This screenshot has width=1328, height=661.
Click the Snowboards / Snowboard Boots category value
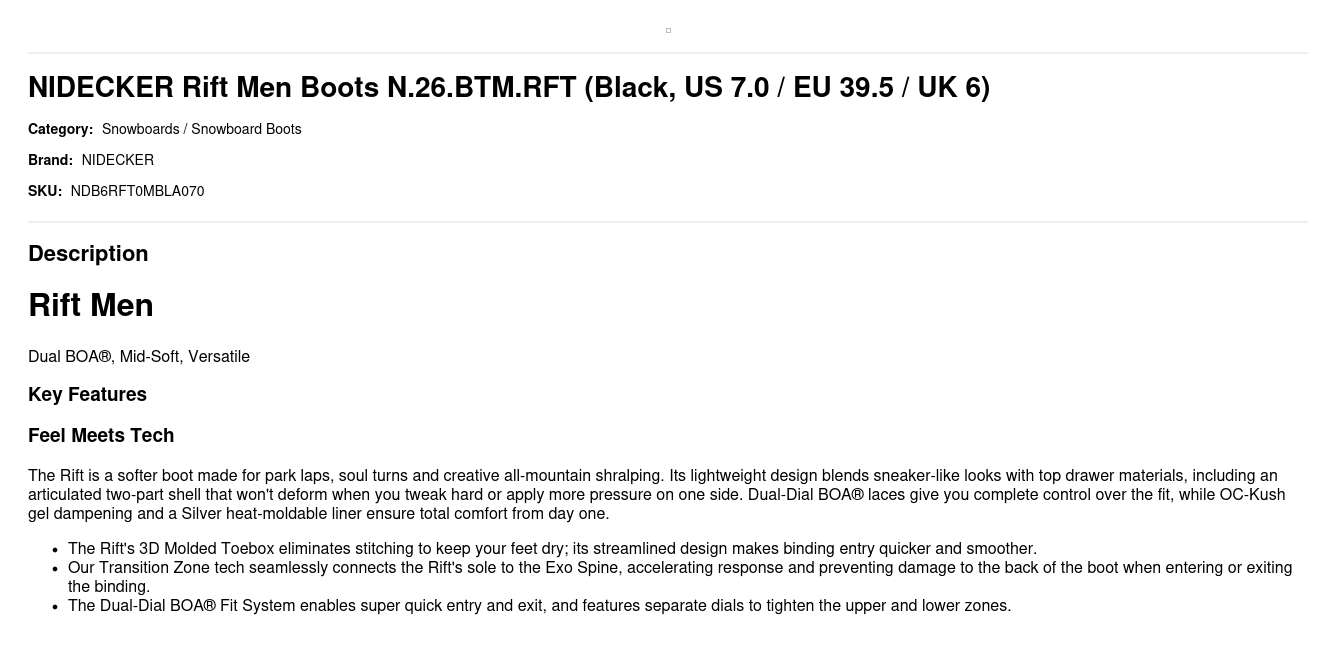(201, 129)
